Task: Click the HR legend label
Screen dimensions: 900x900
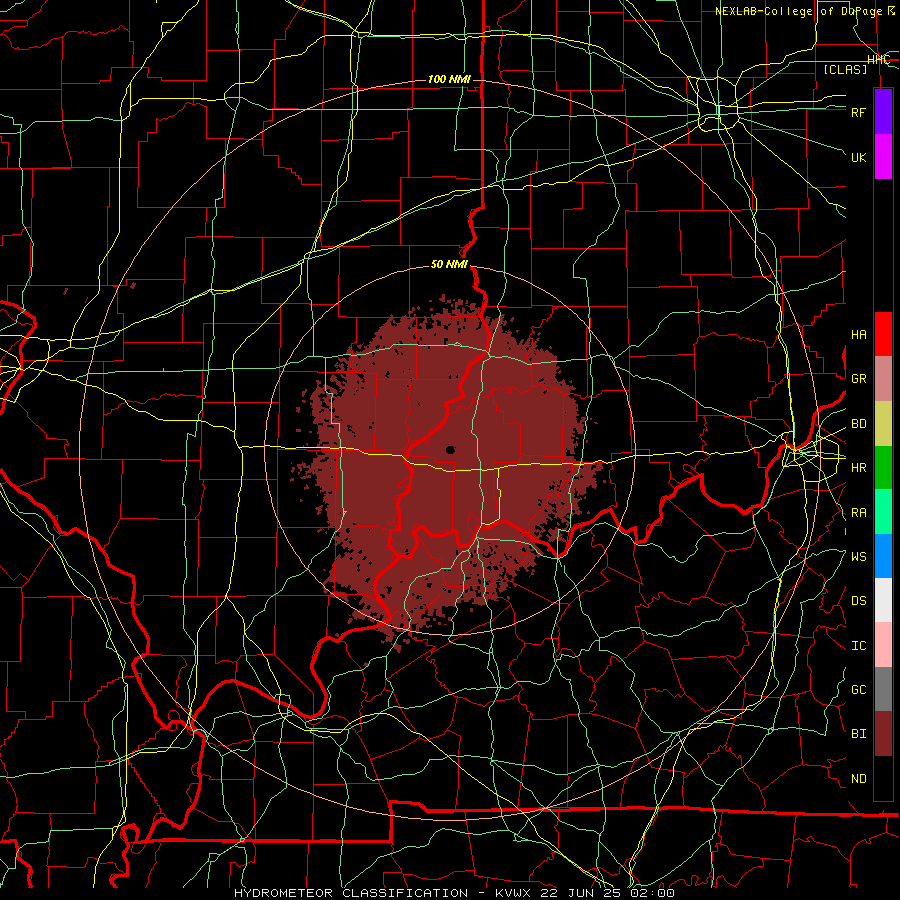Action: tap(859, 468)
